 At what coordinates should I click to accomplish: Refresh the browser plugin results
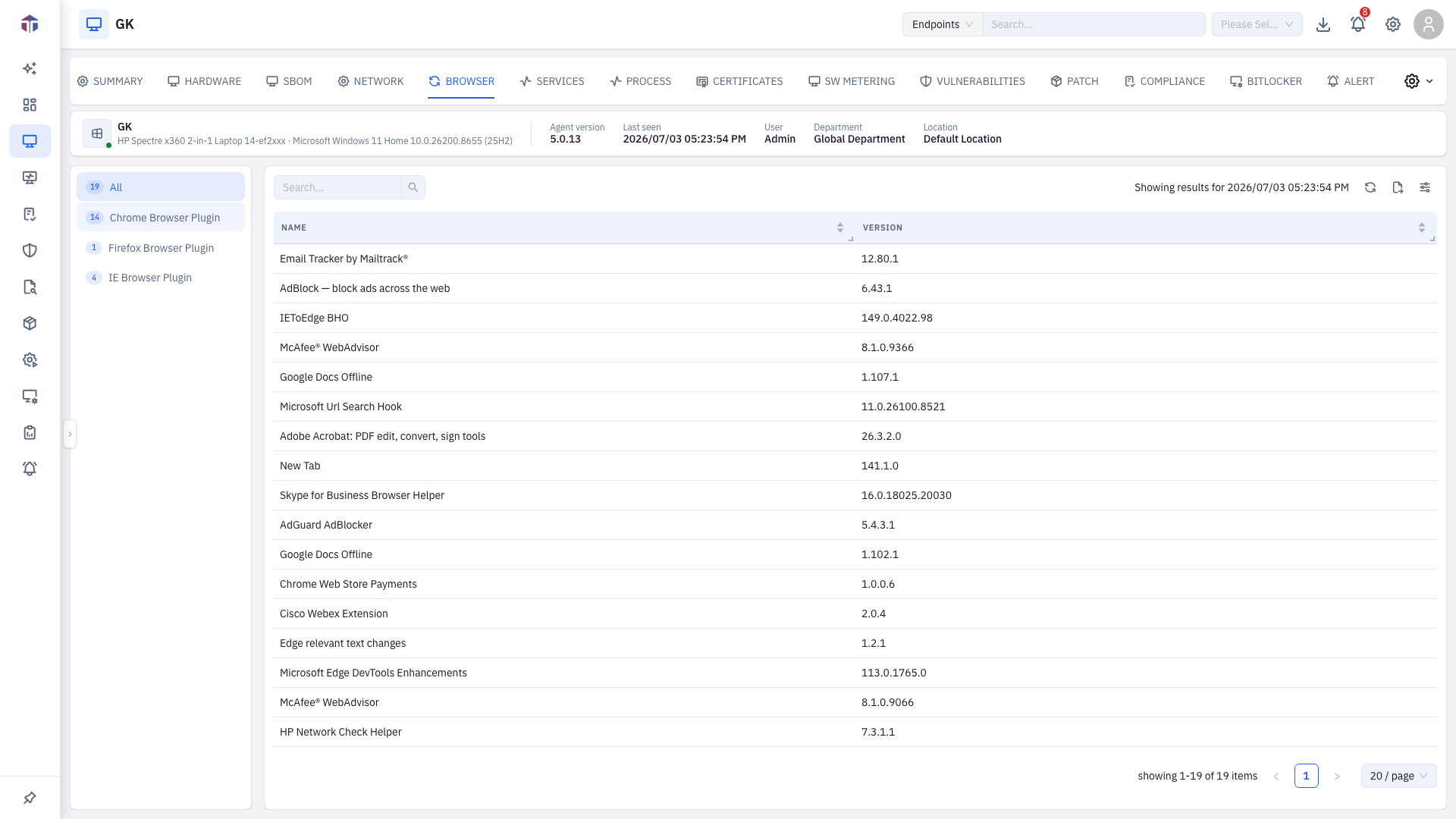point(1370,187)
